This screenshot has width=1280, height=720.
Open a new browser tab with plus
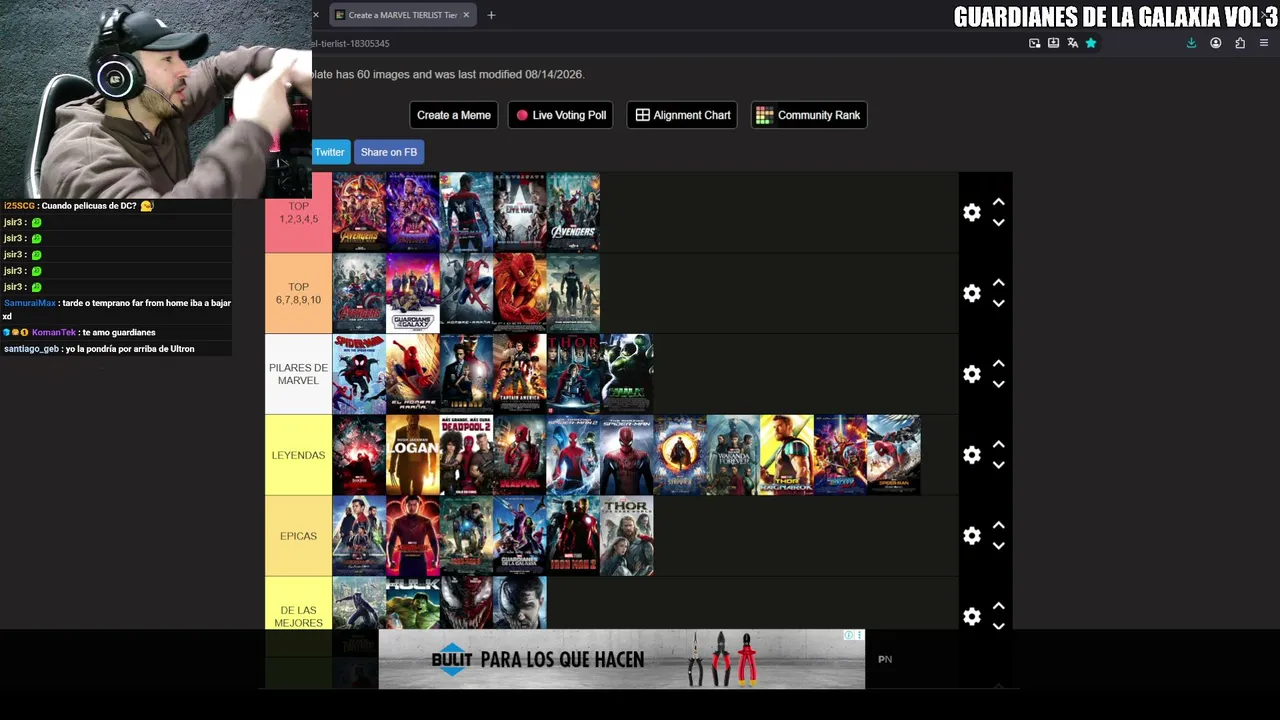coord(491,15)
